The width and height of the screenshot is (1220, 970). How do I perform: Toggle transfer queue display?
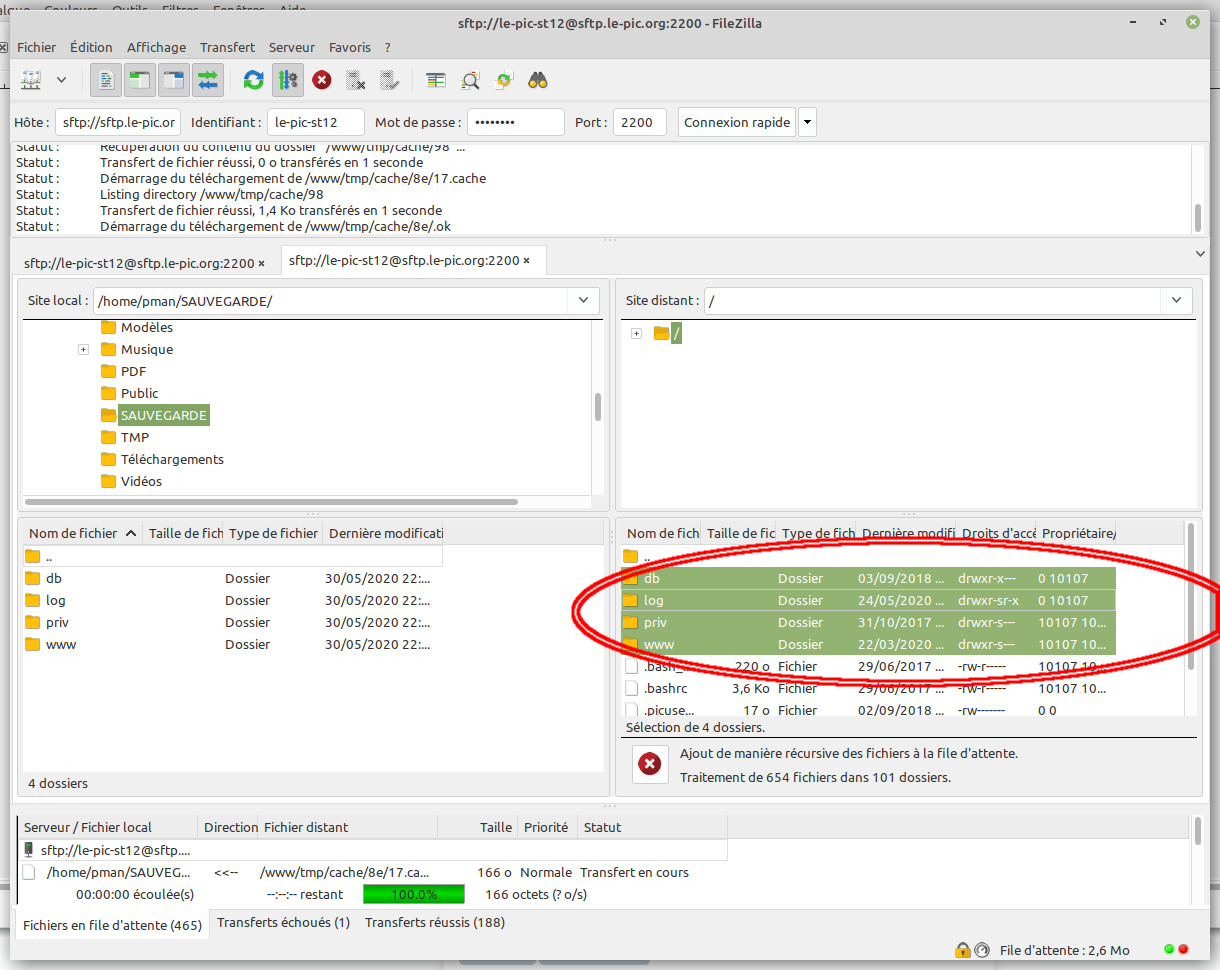click(208, 80)
